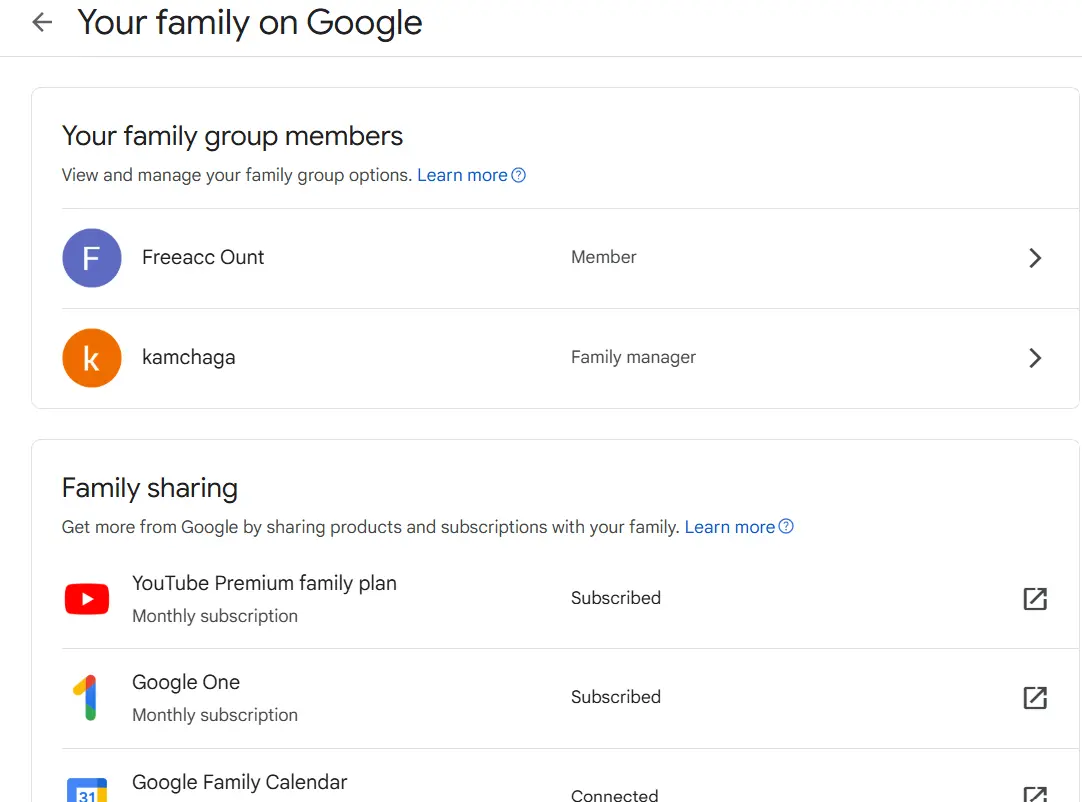This screenshot has width=1082, height=802.
Task: Expand Freeacc Ount member chevron
Action: pos(1035,257)
